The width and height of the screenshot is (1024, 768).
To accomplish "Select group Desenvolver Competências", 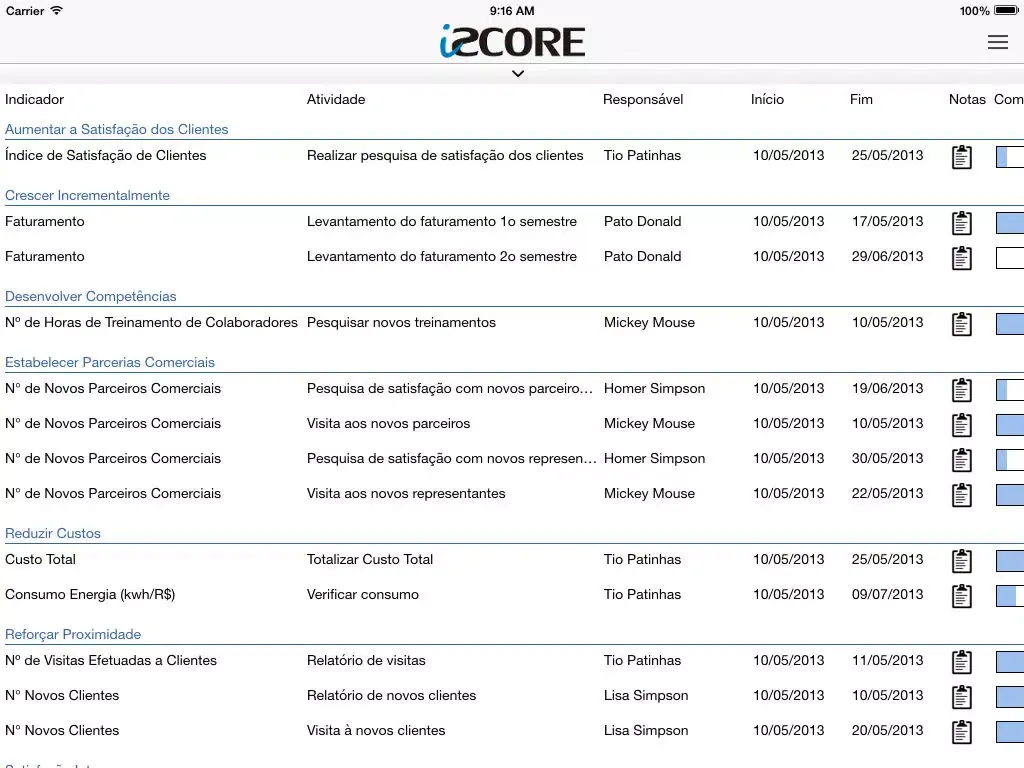I will tap(91, 296).
